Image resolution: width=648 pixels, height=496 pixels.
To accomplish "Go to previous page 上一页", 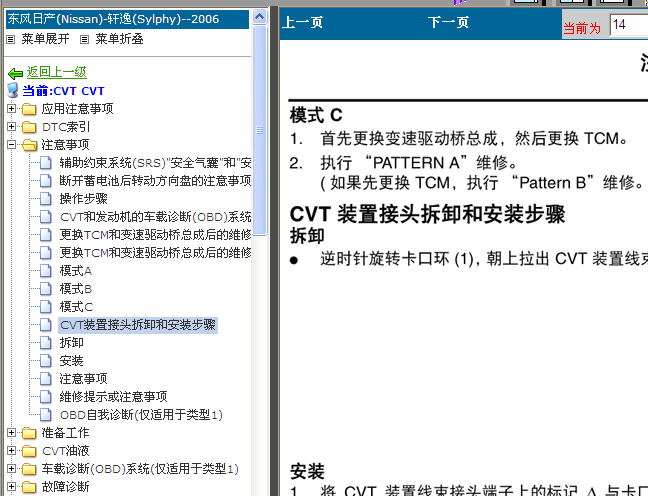I will (302, 22).
